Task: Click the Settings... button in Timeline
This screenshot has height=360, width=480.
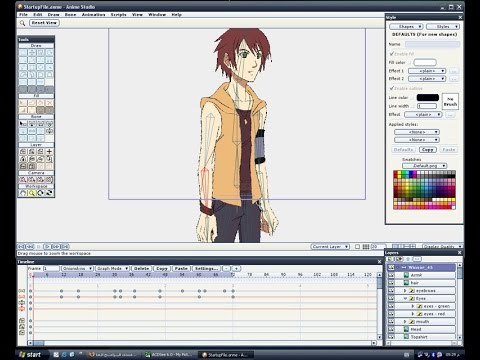Action: coord(206,268)
